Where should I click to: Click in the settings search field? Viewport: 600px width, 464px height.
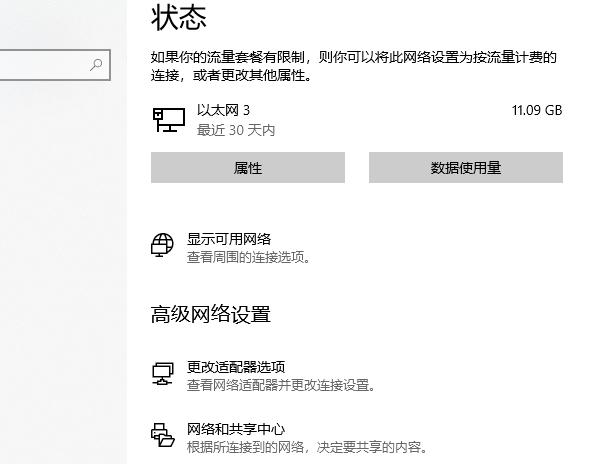[55, 65]
